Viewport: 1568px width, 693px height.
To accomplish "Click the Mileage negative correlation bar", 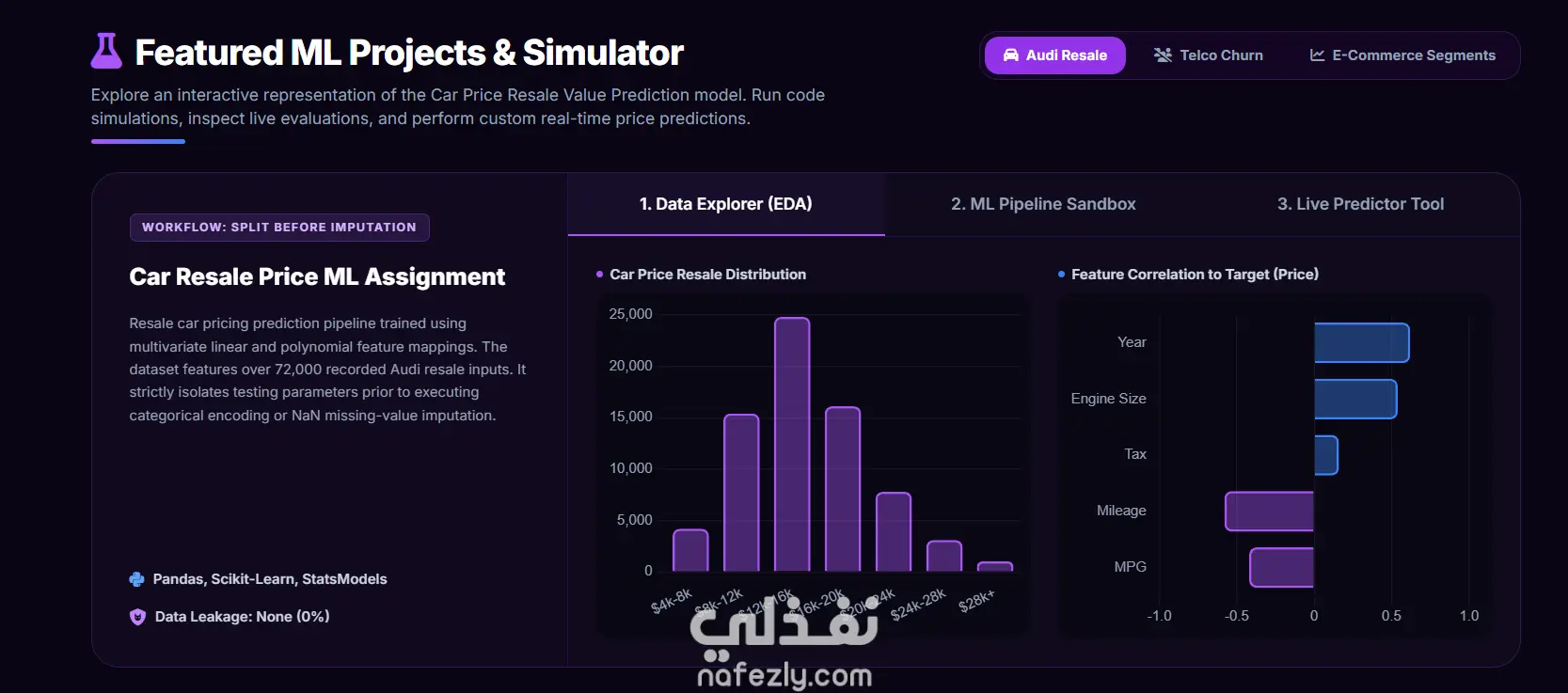I will pos(1269,511).
